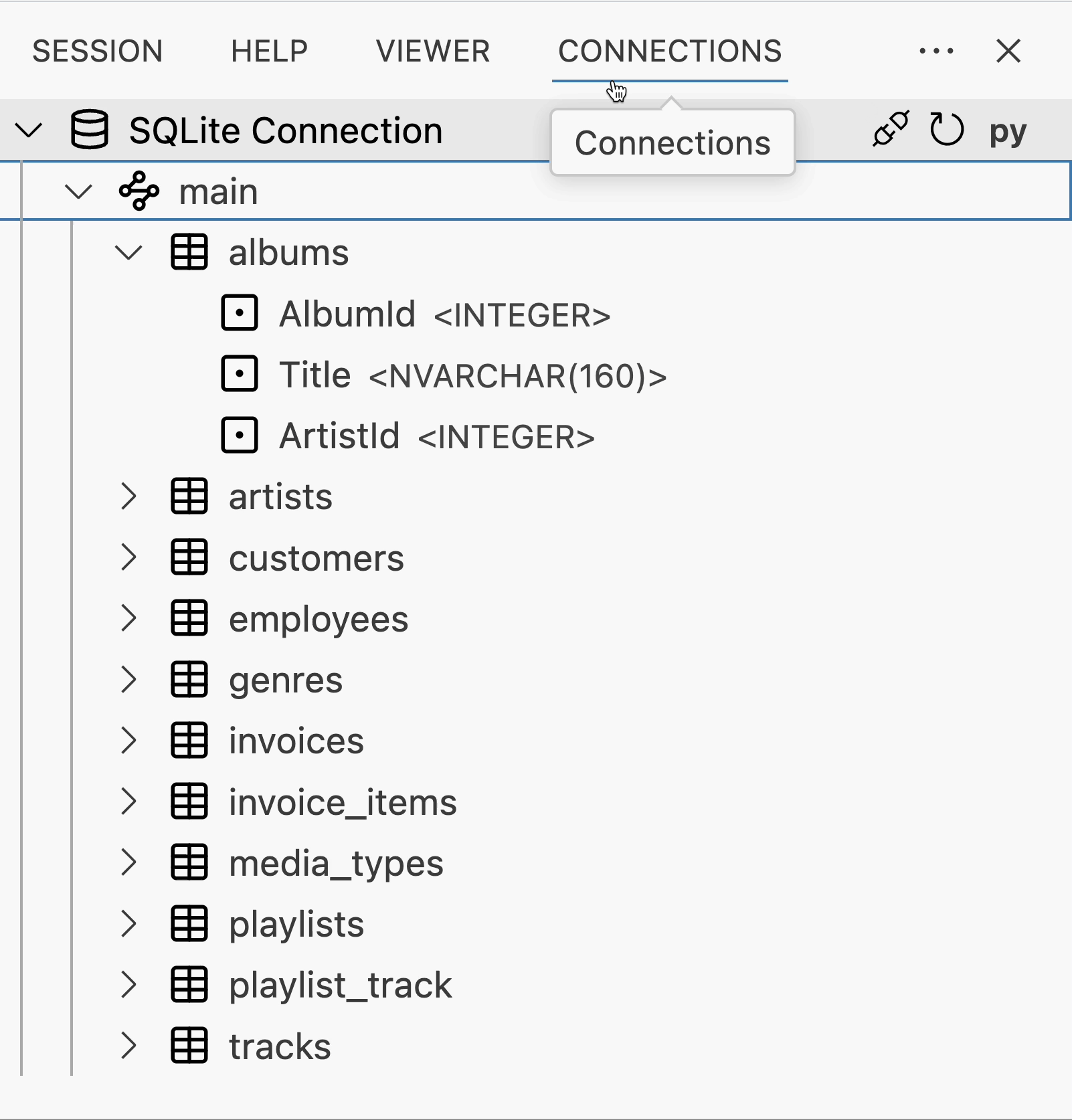The width and height of the screenshot is (1072, 1120).
Task: Select the Title NVARCHAR column
Action: [x=315, y=375]
